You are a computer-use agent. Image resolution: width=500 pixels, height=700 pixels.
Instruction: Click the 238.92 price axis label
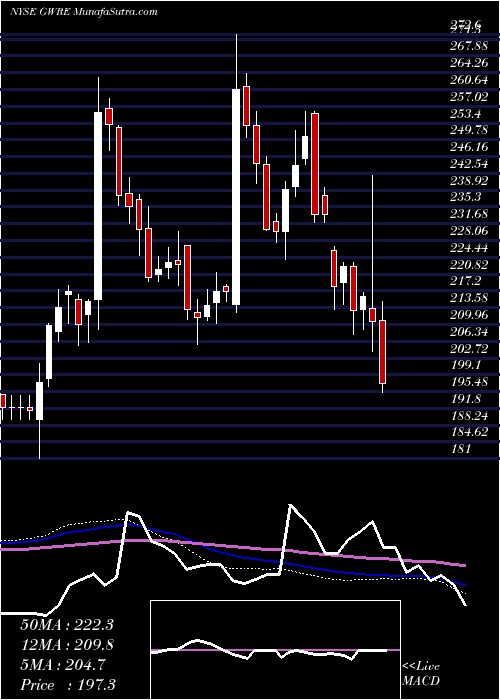coord(471,181)
